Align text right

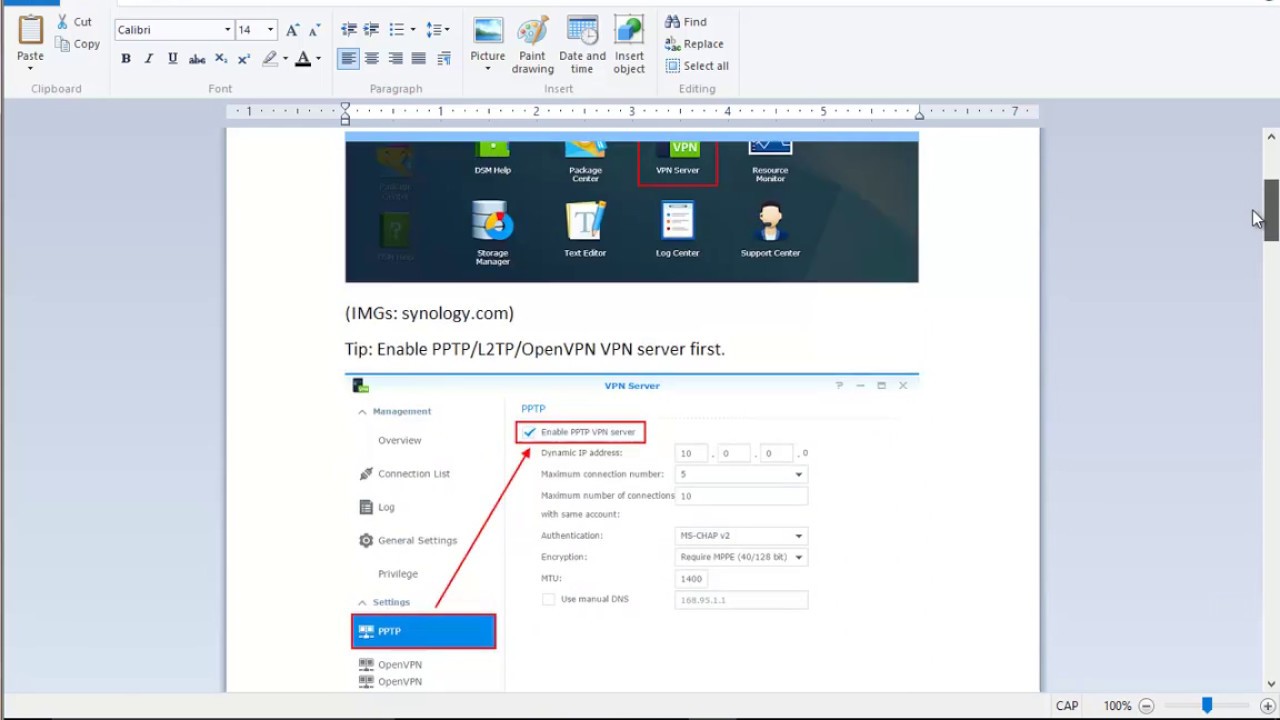(395, 59)
